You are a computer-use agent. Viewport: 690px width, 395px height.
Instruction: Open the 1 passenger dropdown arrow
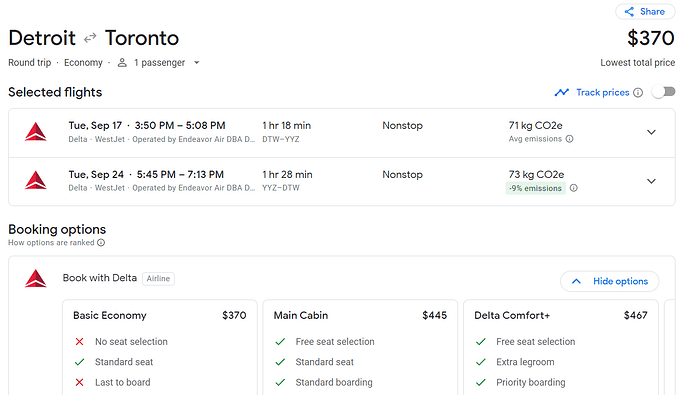coord(197,63)
